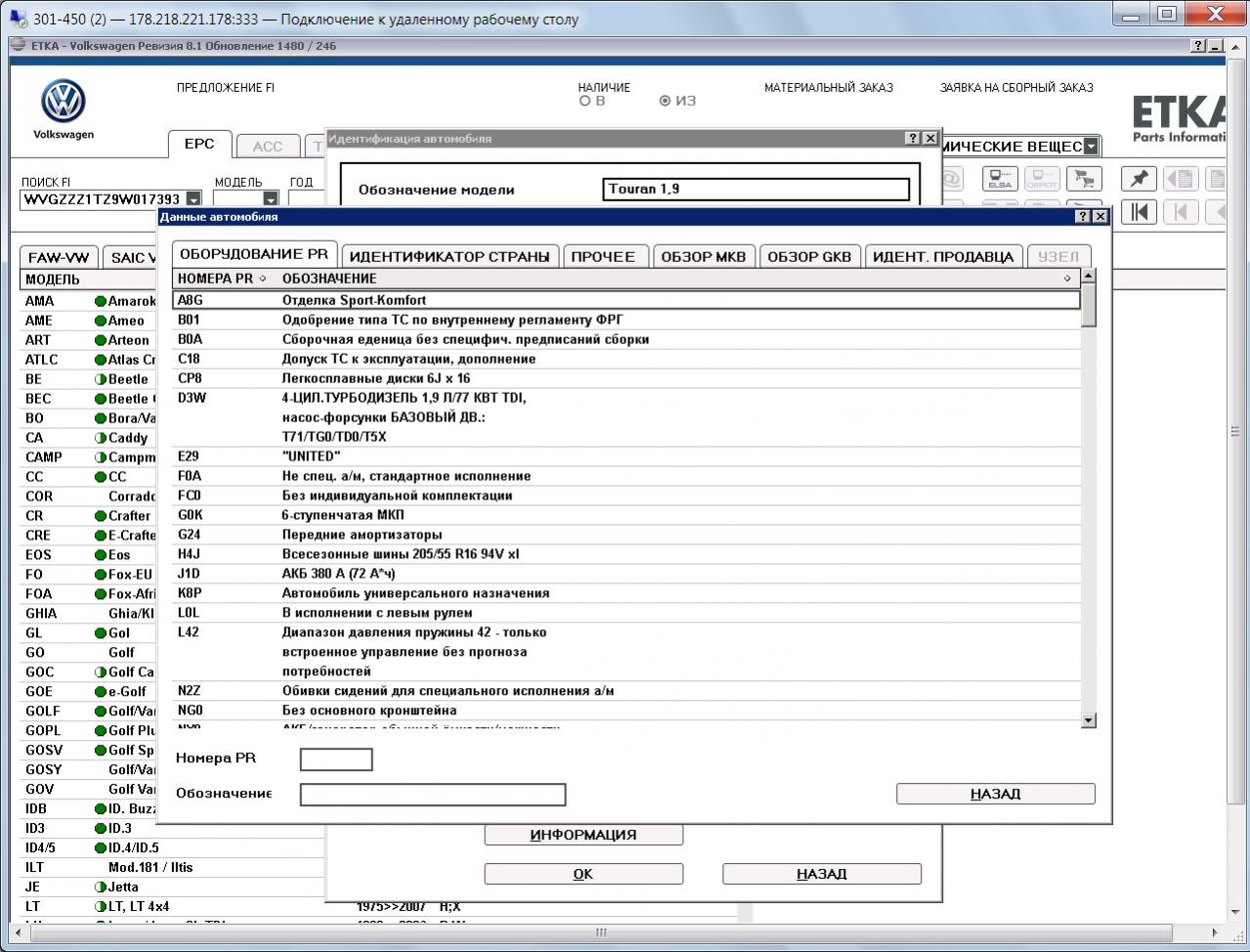Select the CP8 'Легкосплавные диски 6J x 16' row

(x=626, y=378)
